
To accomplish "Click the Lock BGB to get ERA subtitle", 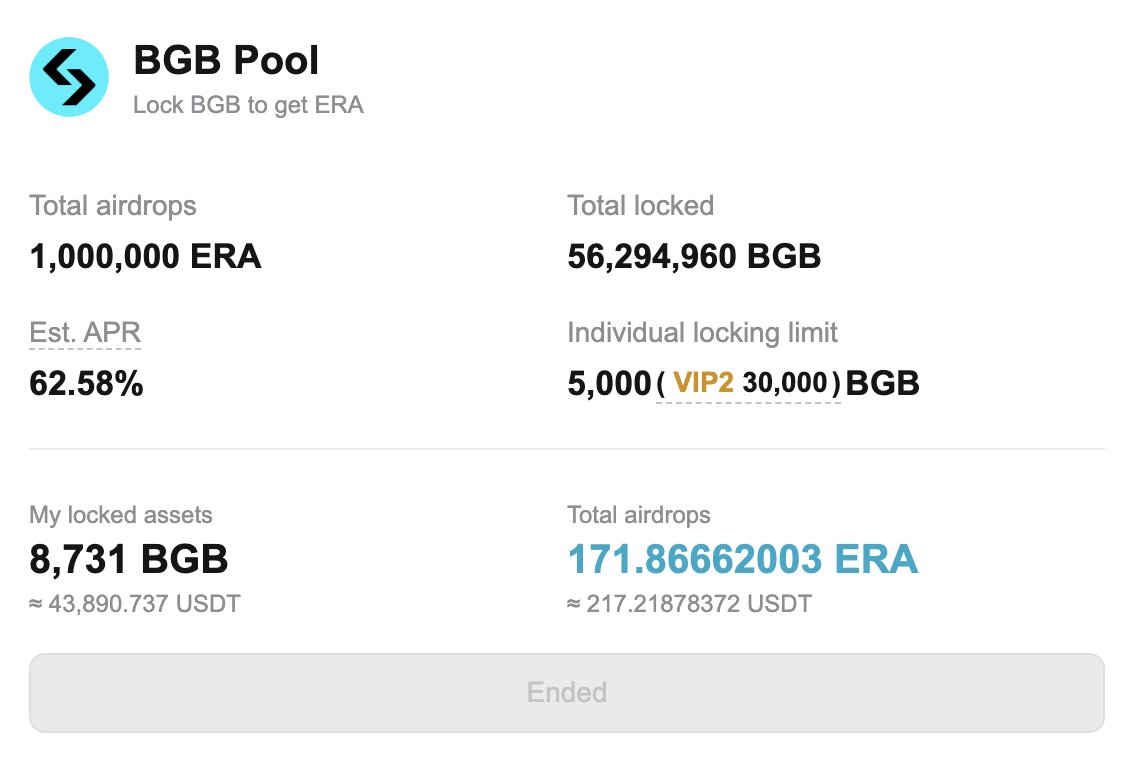I will pos(248,105).
